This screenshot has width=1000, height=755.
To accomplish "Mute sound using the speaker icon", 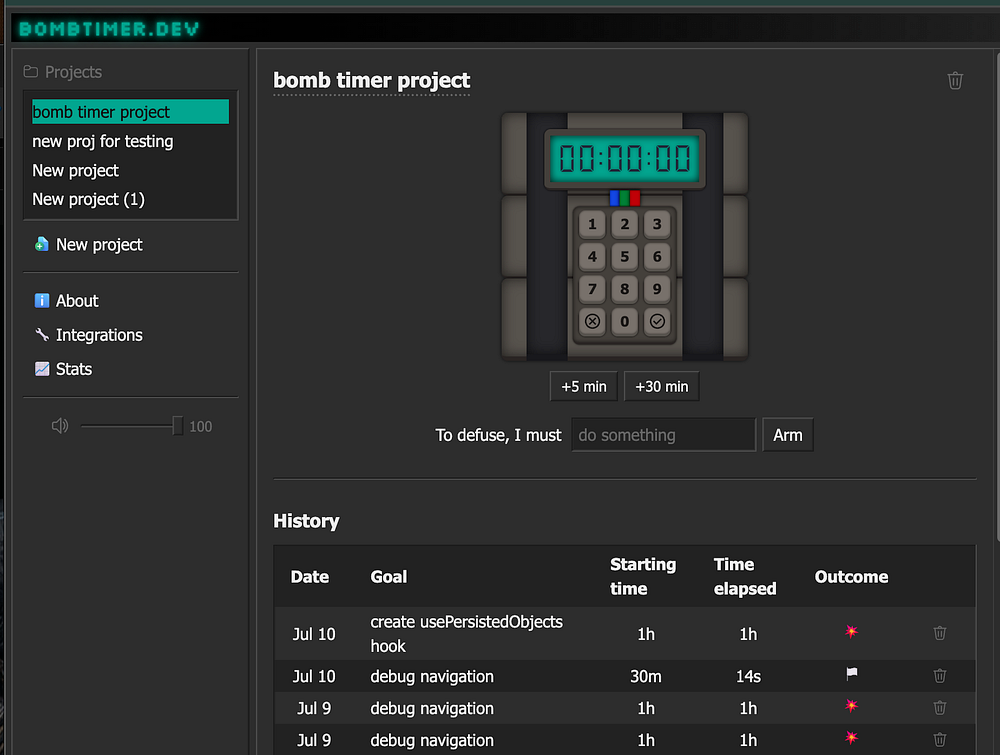I will tap(60, 426).
